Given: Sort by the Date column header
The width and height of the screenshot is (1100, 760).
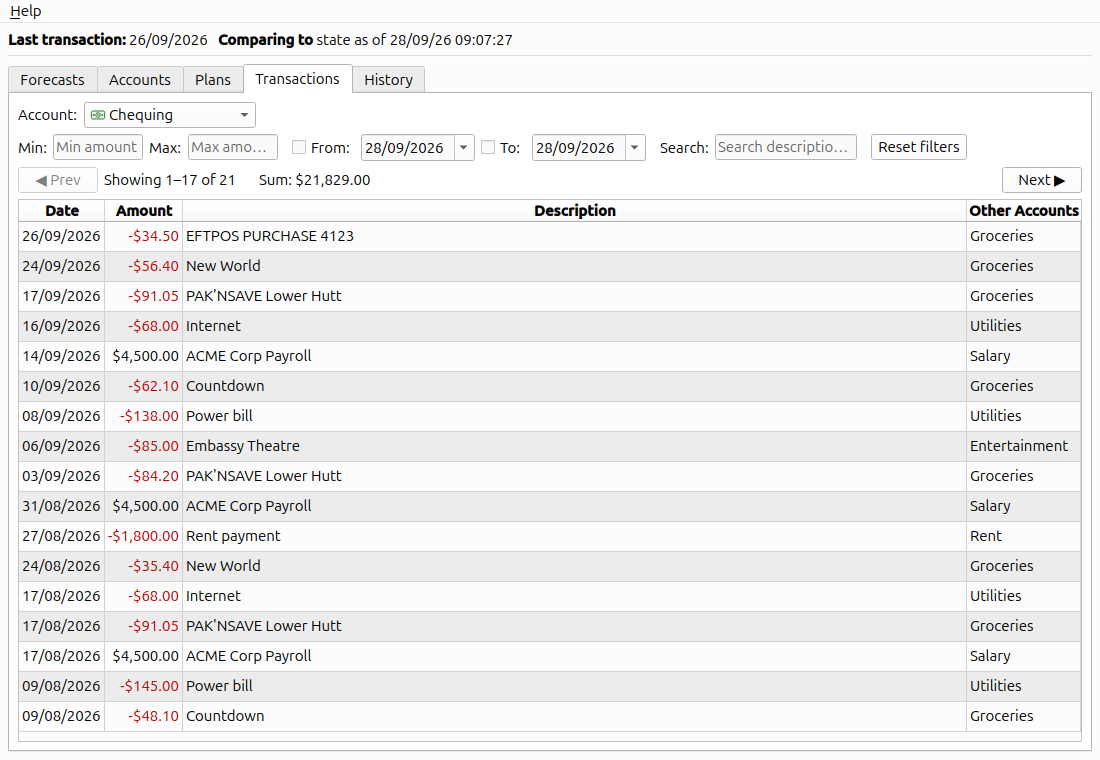Looking at the screenshot, I should (x=62, y=211).
